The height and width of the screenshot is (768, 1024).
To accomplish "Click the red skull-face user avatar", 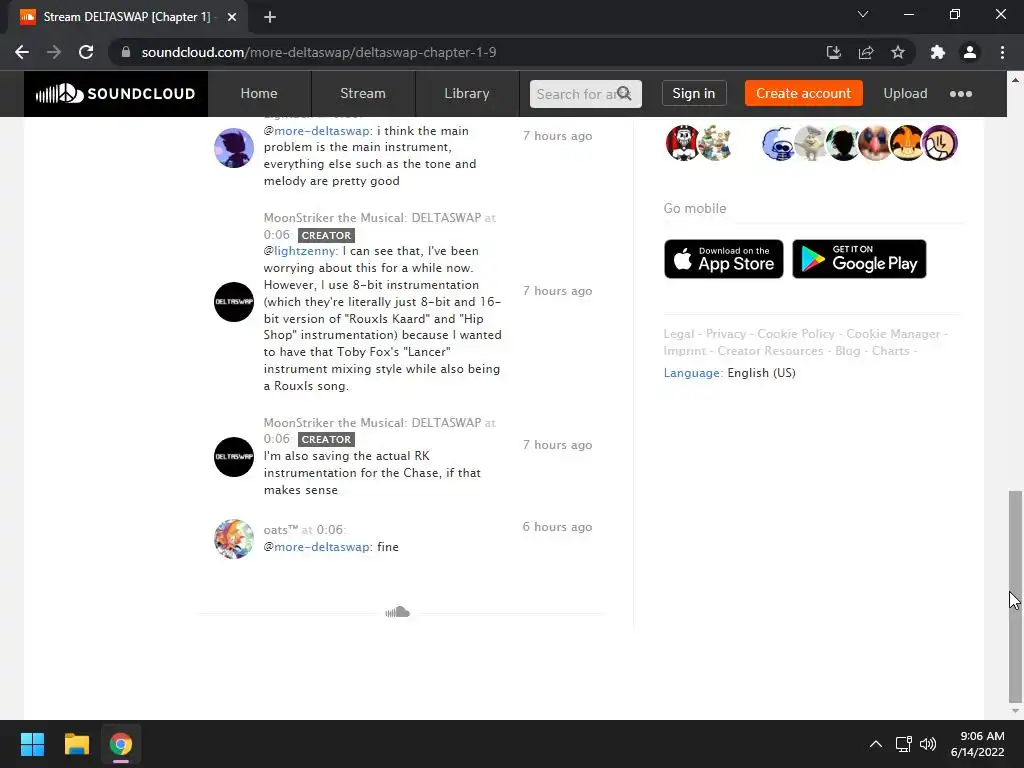I will 682,143.
